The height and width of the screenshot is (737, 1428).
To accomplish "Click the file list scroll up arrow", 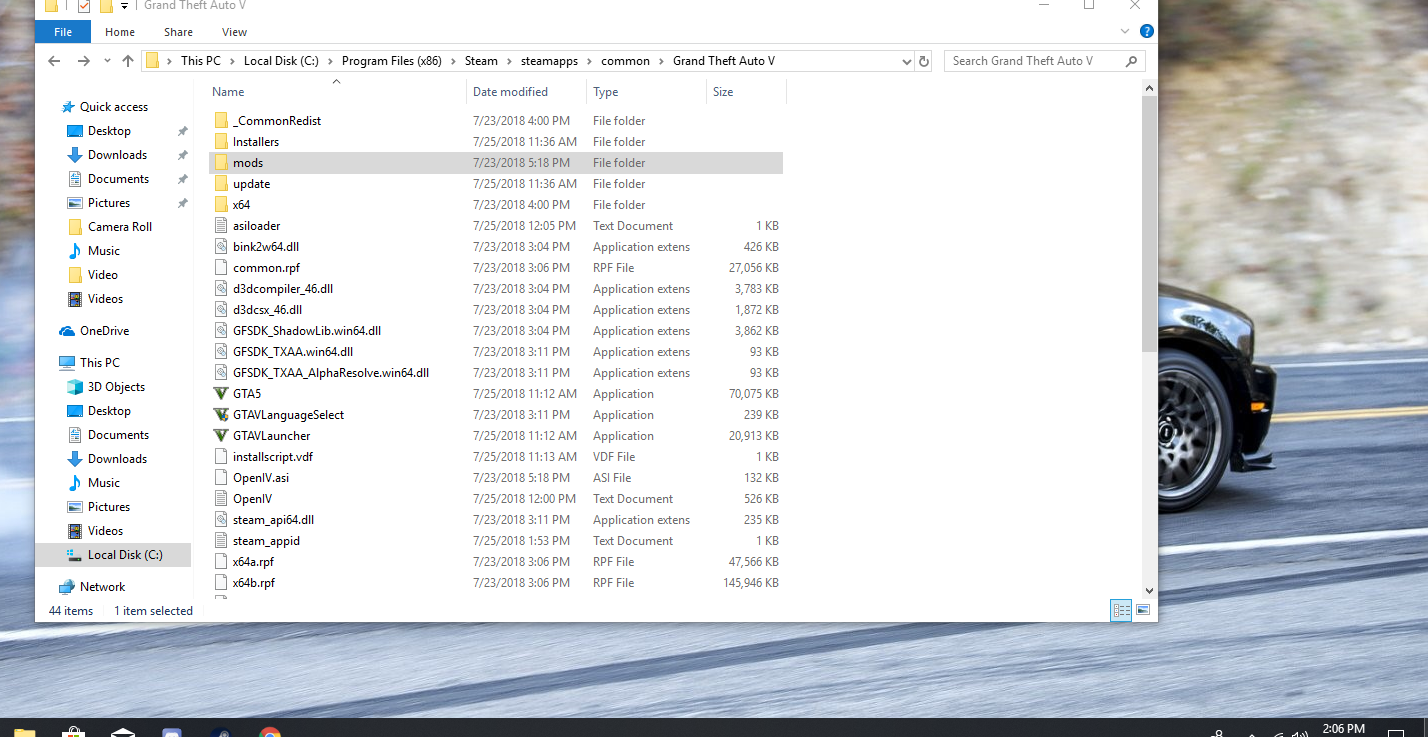I will 1149,88.
